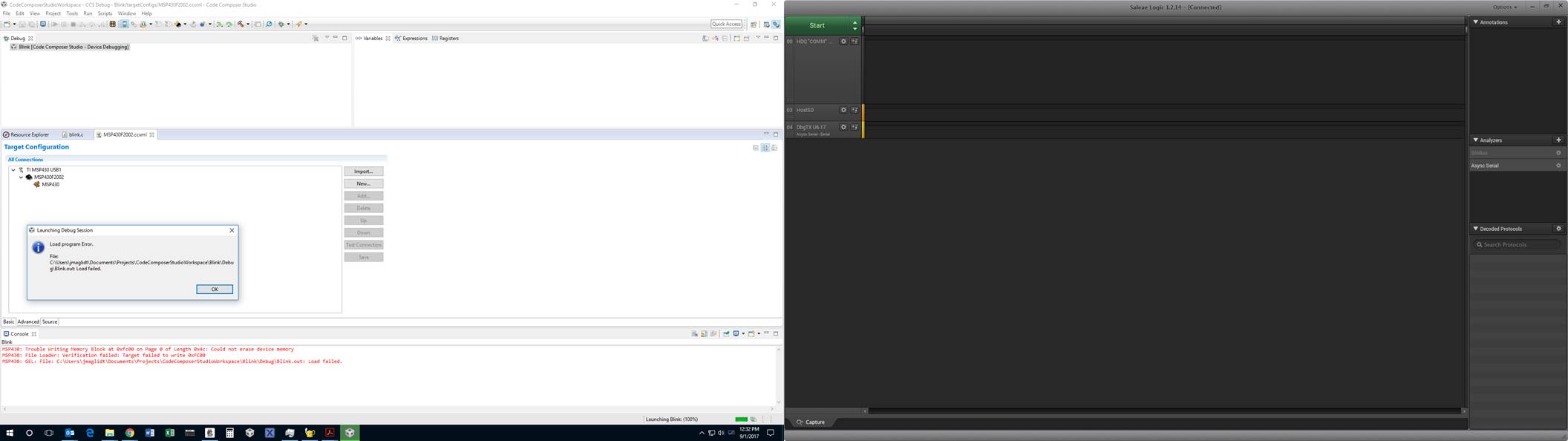The width and height of the screenshot is (1568, 441).
Task: Open the Run menu
Action: 88,13
